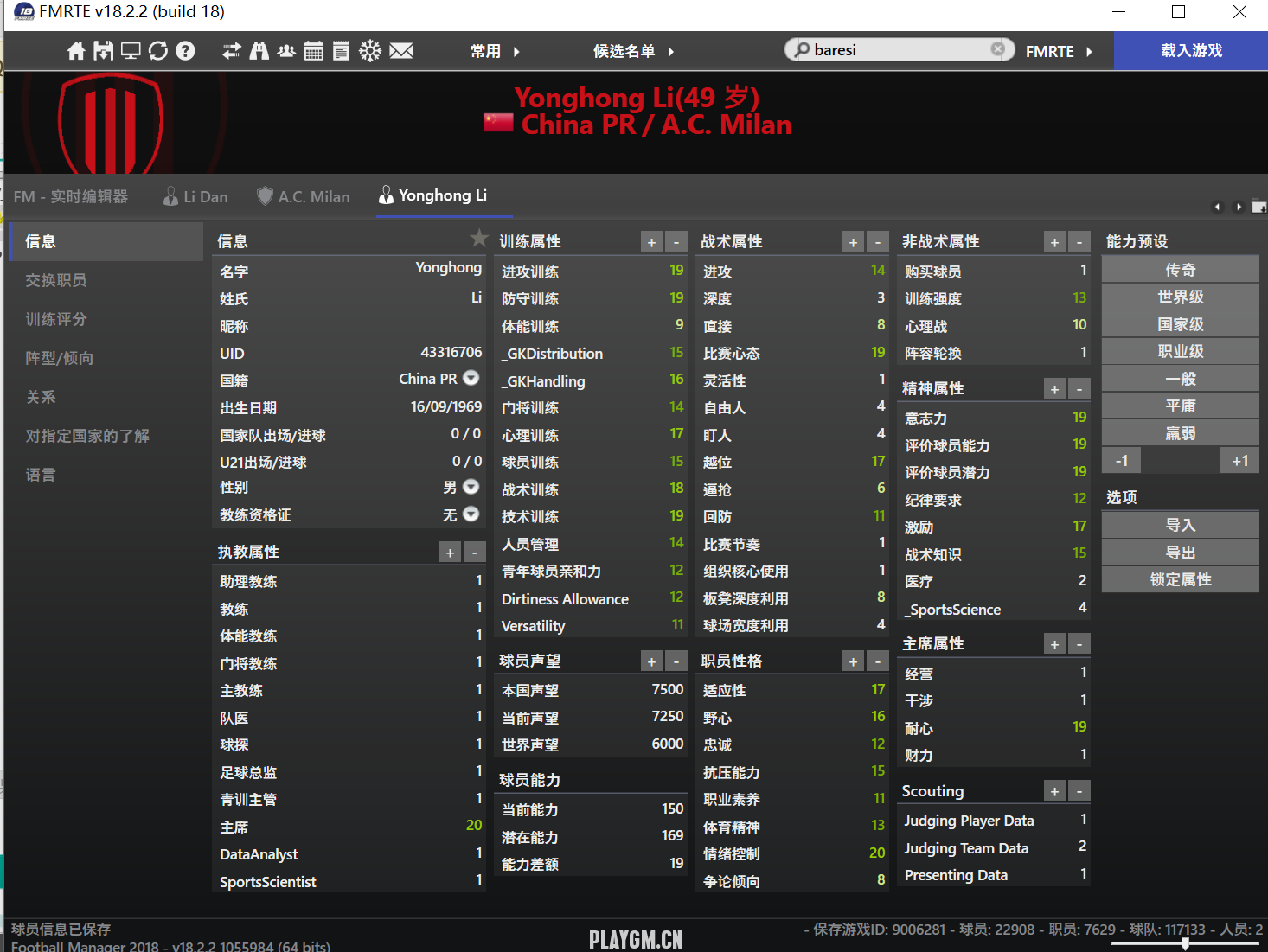Click the left tab-scroll arrow
The height and width of the screenshot is (952, 1268).
click(1218, 207)
